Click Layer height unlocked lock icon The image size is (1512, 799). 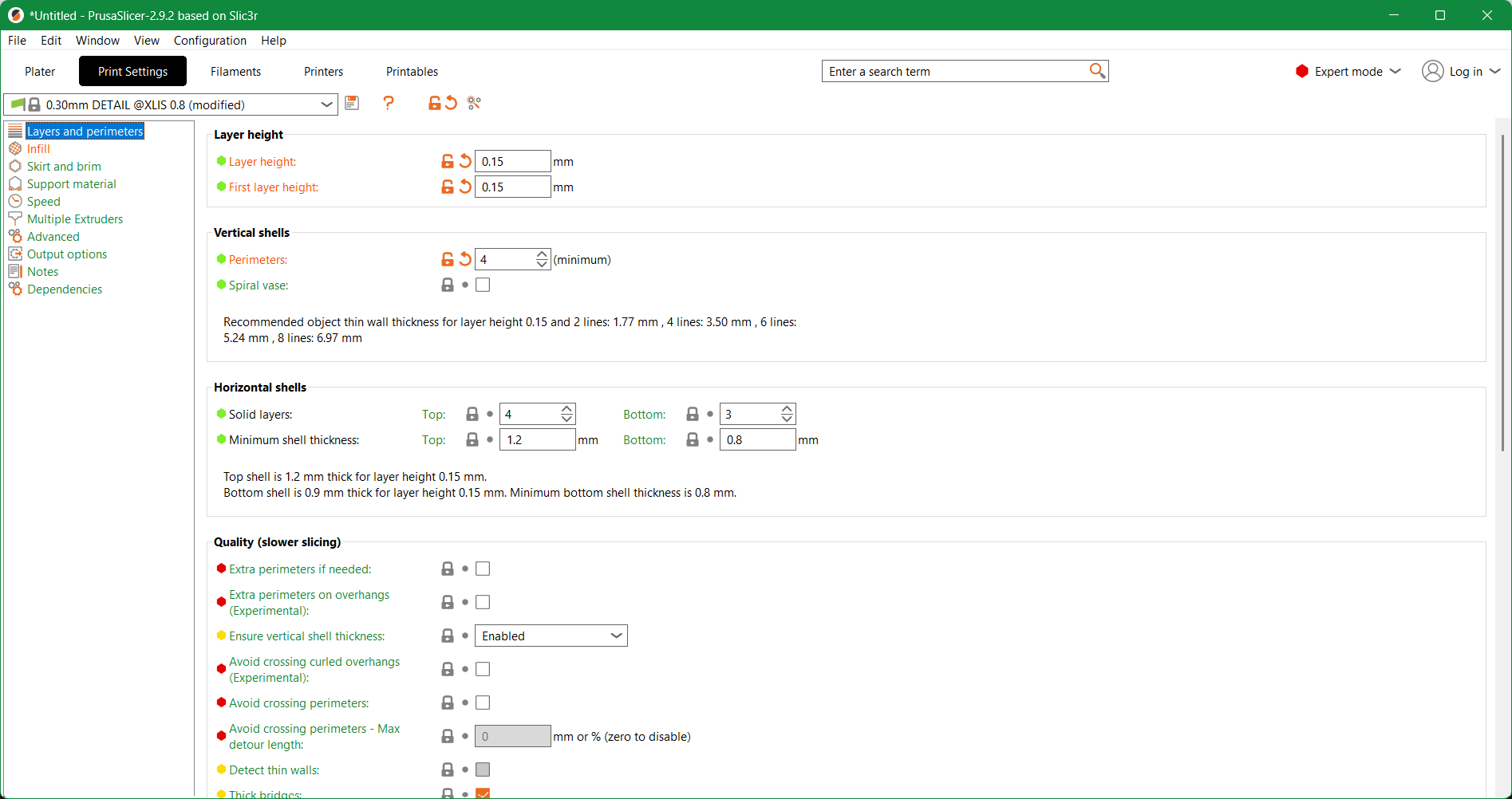coord(448,161)
